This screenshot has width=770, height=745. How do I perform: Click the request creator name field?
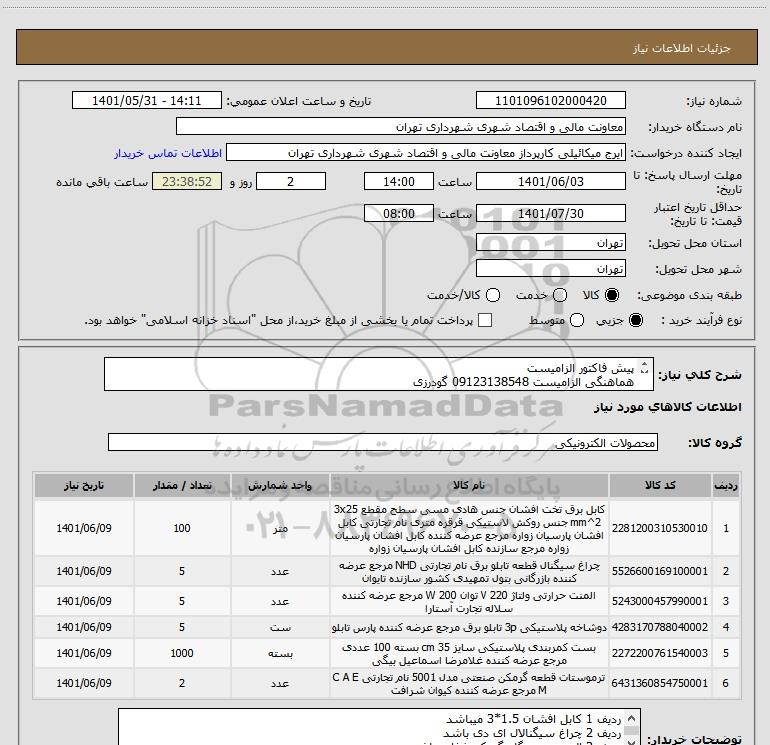point(426,153)
